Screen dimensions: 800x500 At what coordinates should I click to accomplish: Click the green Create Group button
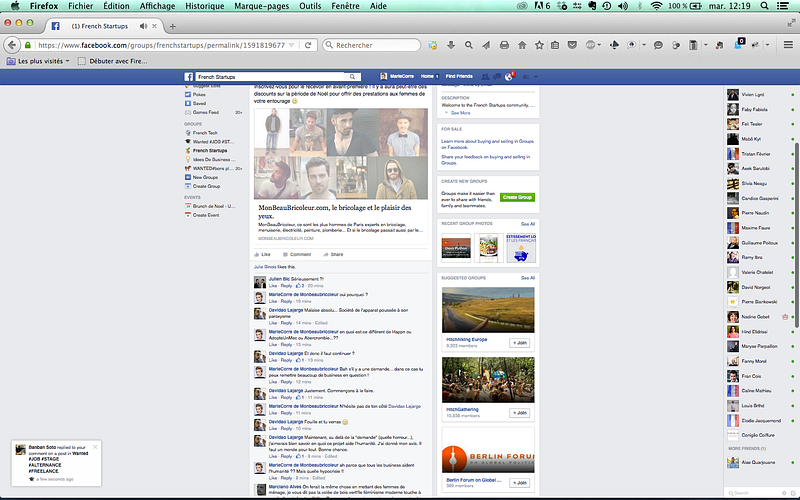[x=517, y=197]
